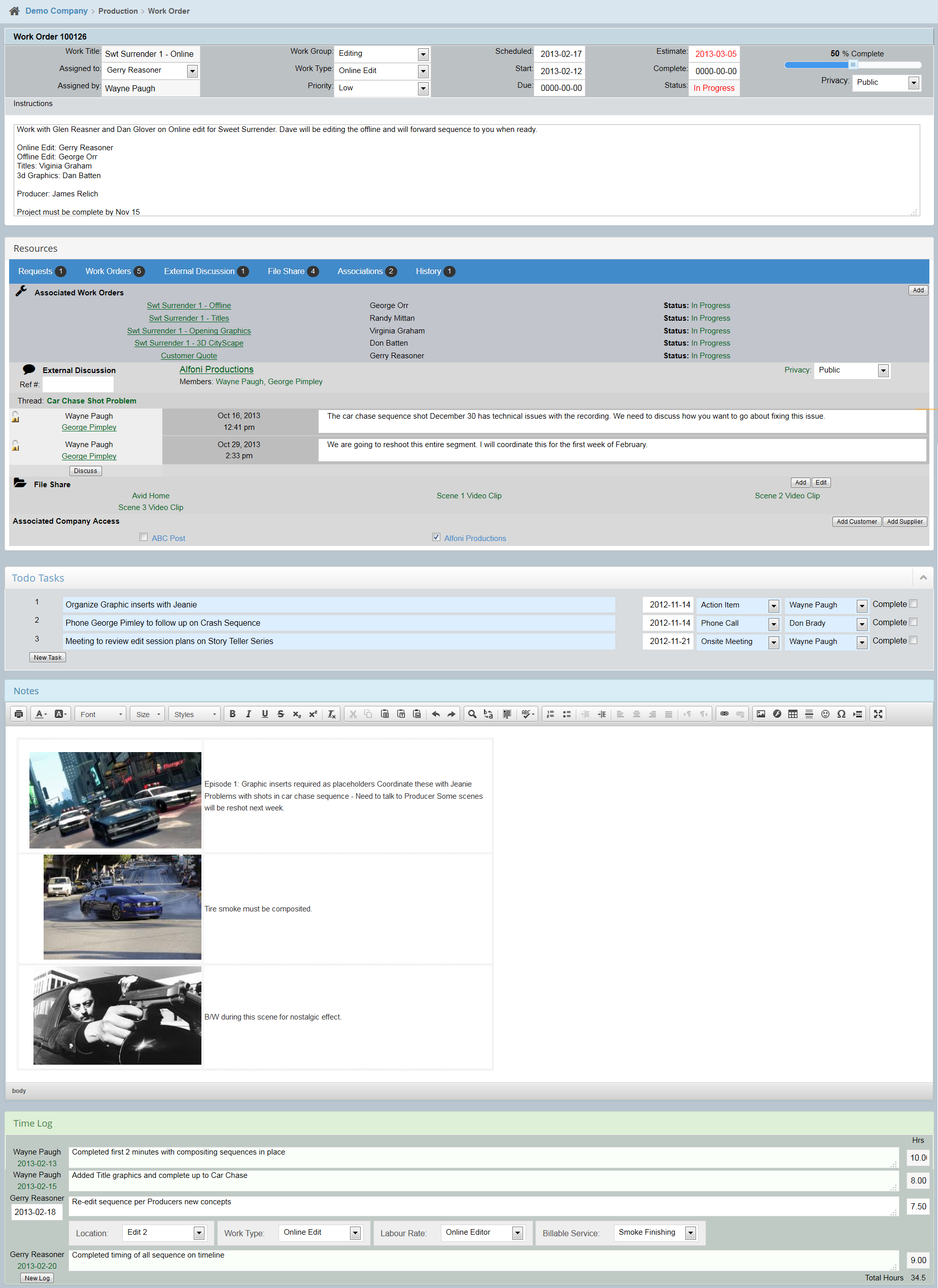Insert a horizontal line
938x1288 pixels.
tap(809, 714)
